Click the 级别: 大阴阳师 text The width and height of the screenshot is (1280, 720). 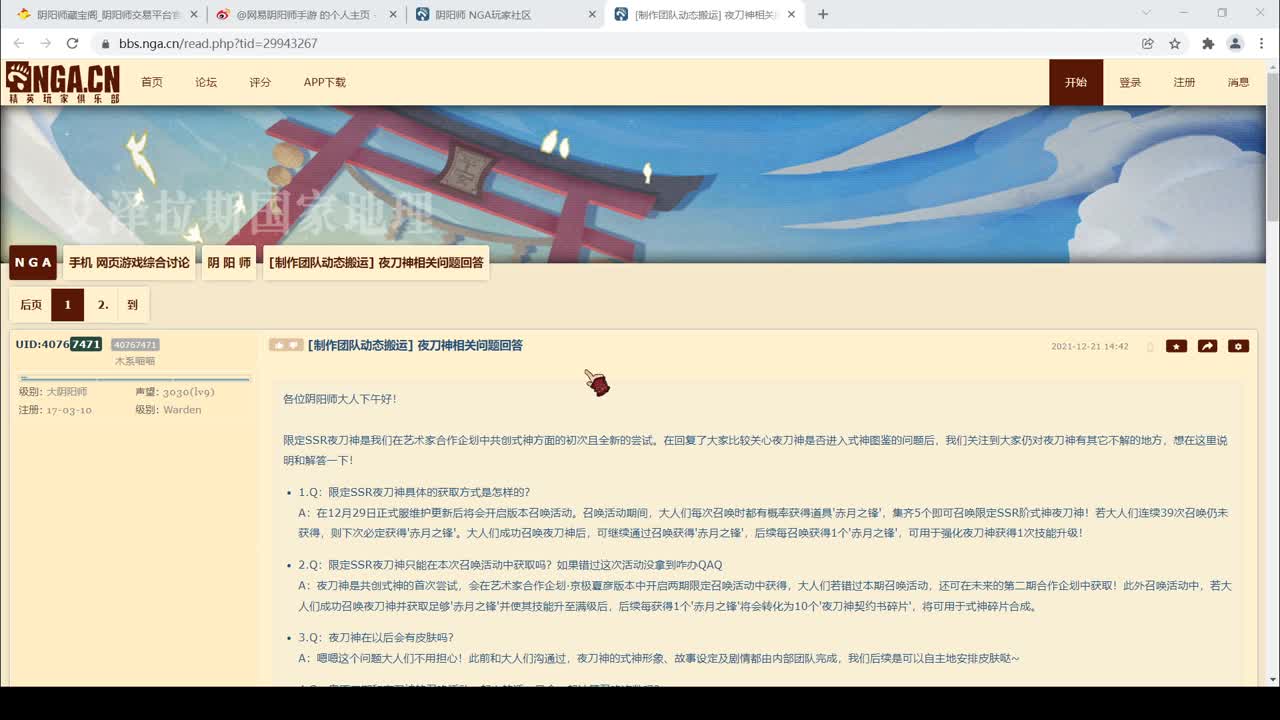tap(53, 392)
